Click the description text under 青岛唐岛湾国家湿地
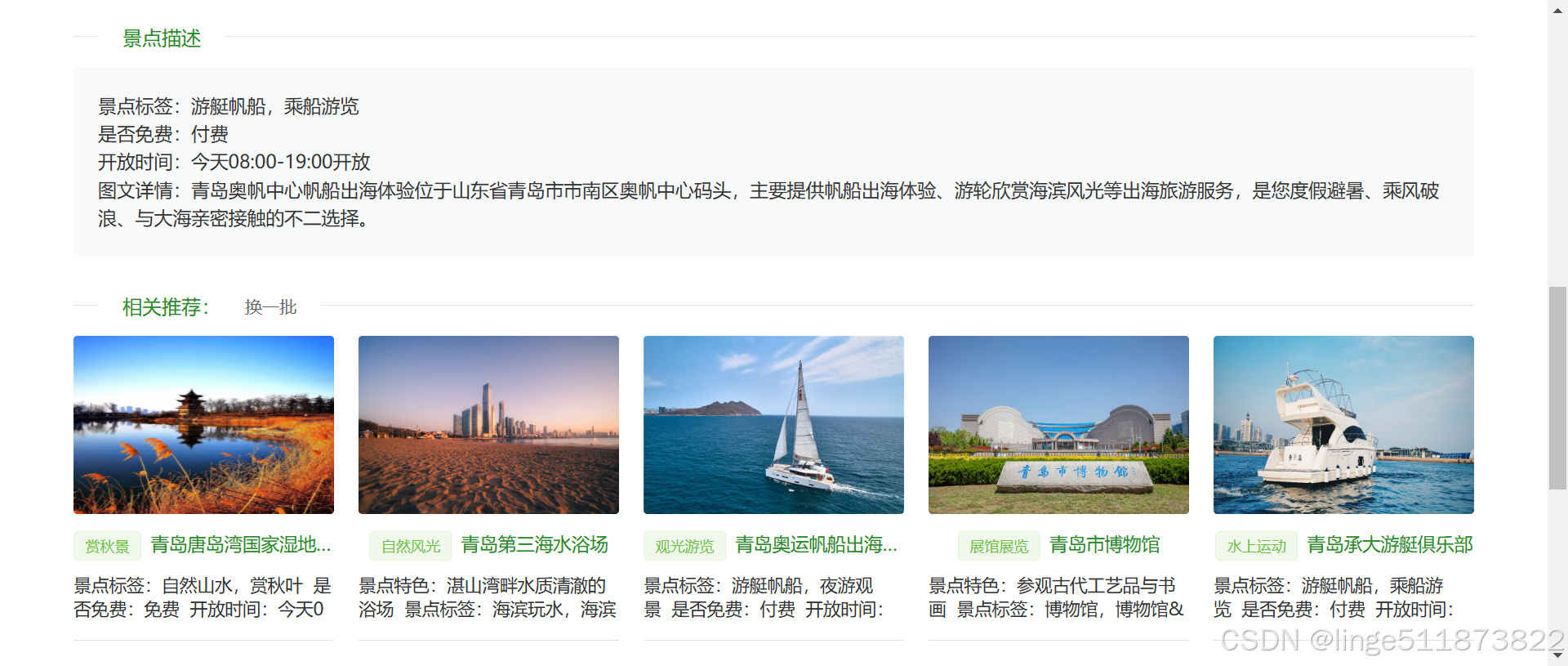 pyautogui.click(x=203, y=597)
